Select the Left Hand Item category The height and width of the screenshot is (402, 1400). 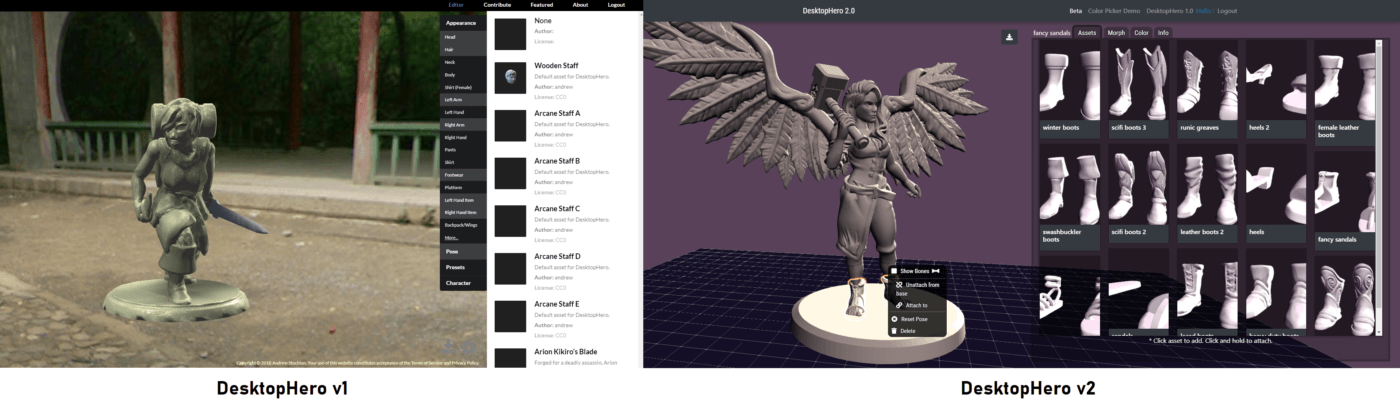tap(463, 200)
